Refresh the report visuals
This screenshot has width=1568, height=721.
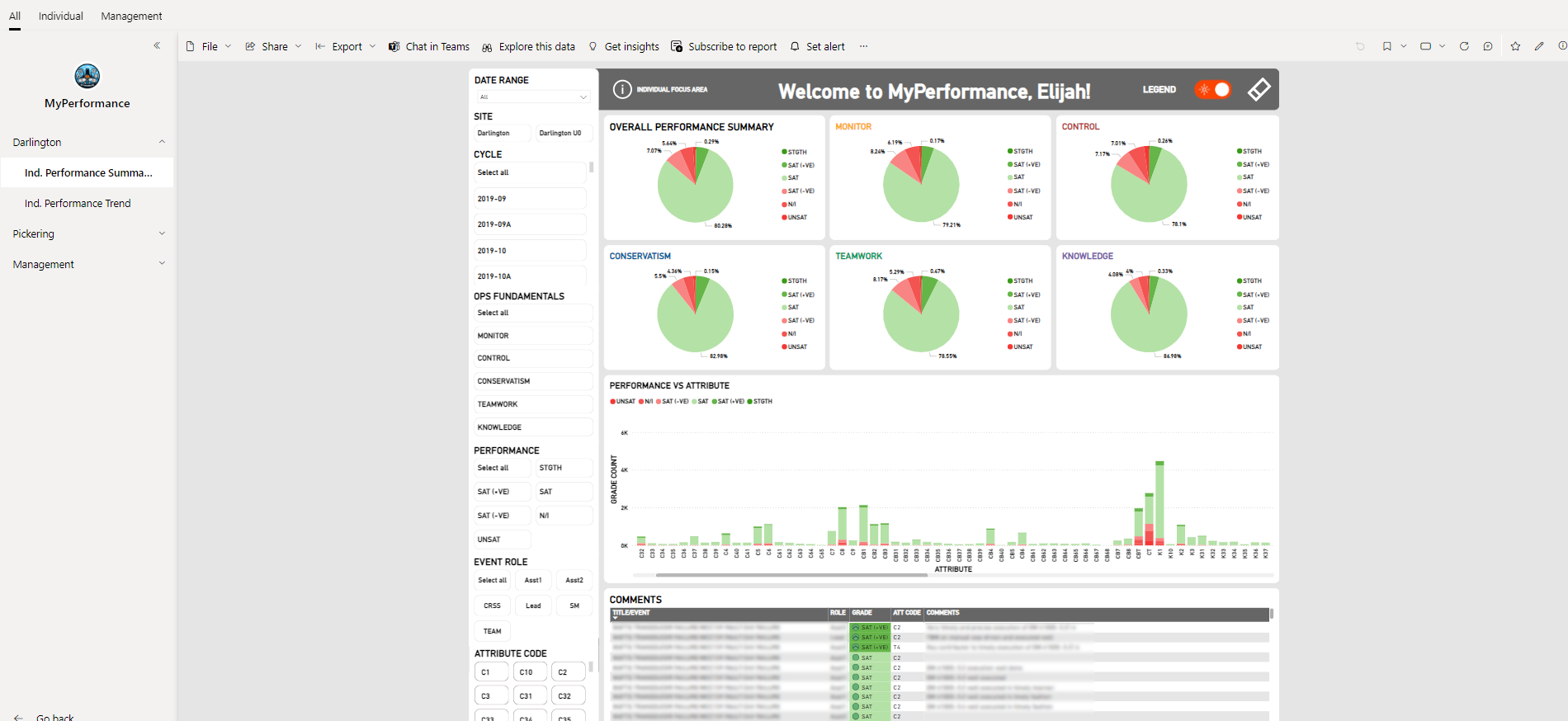coord(1464,46)
